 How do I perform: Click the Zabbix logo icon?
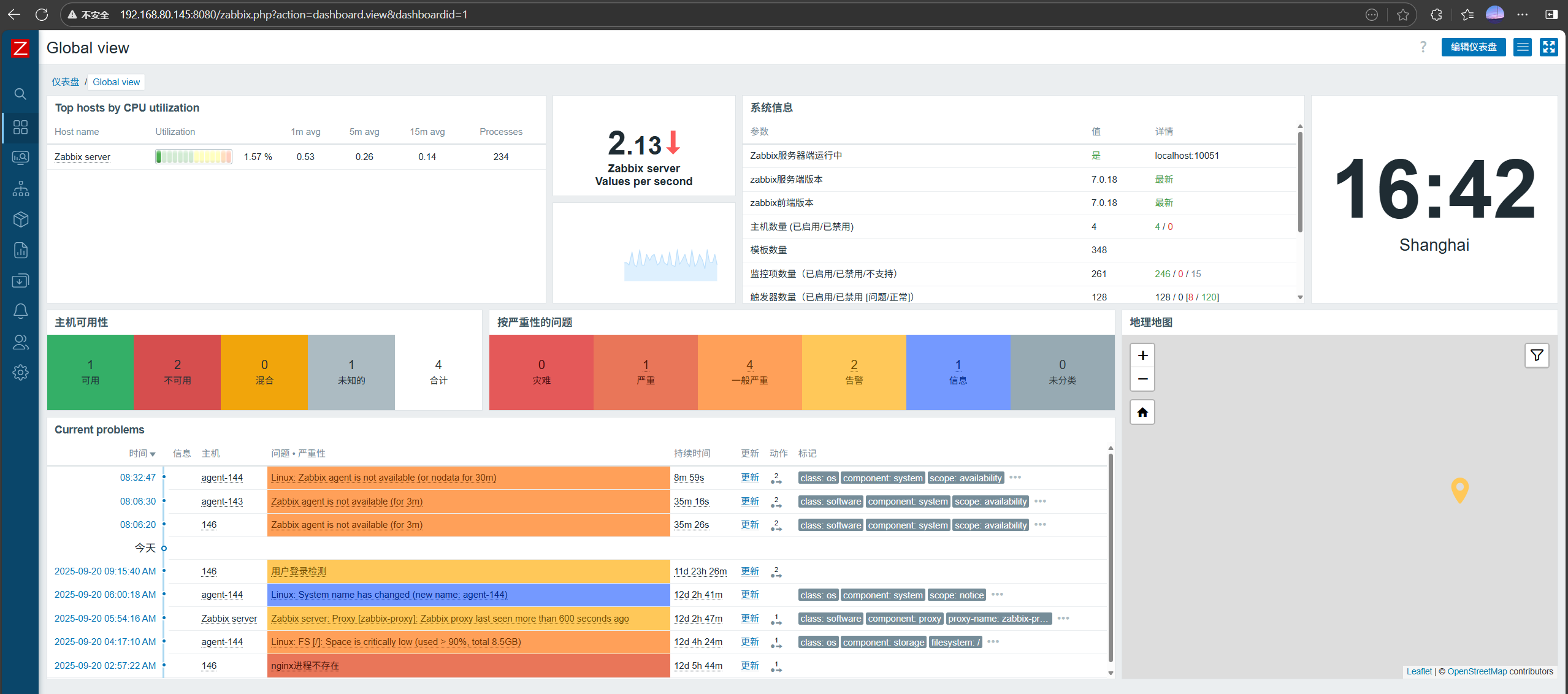pyautogui.click(x=20, y=48)
